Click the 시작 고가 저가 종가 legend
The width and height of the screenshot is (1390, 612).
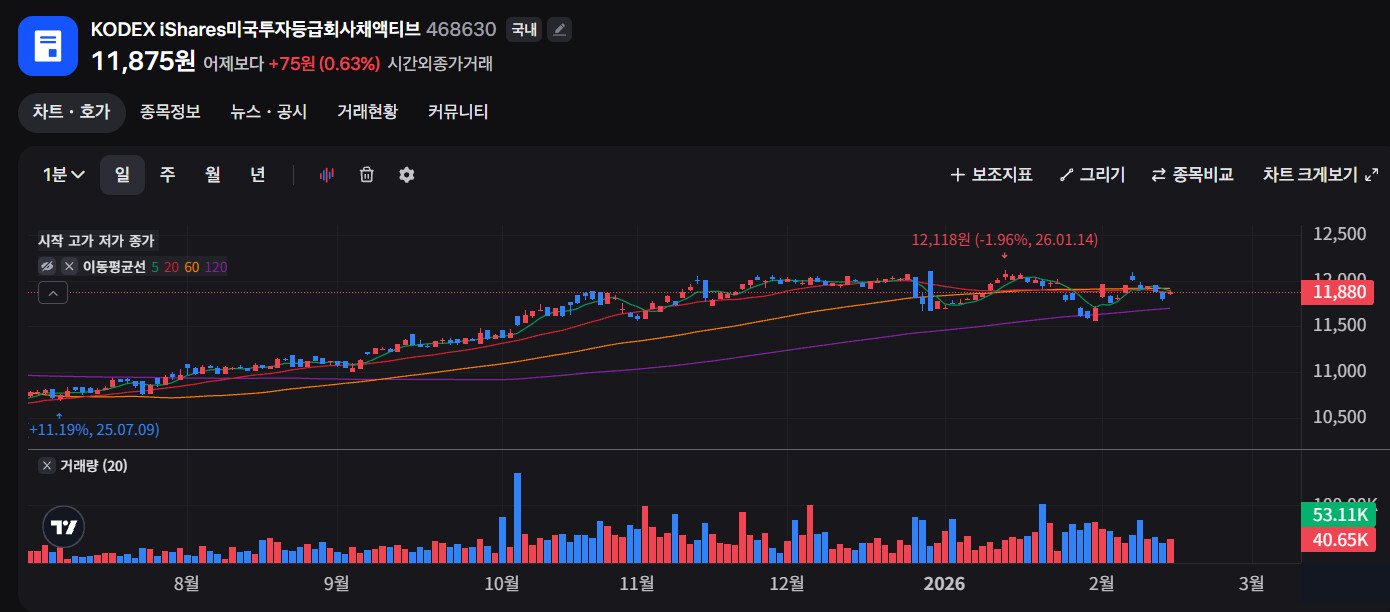click(x=96, y=241)
